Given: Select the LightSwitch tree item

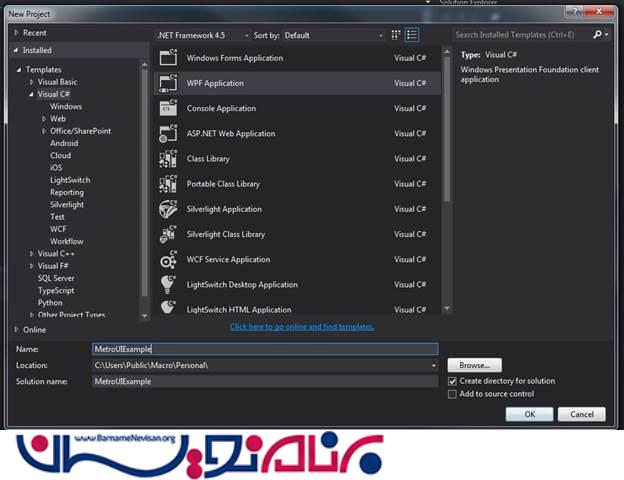Looking at the screenshot, I should [70, 180].
